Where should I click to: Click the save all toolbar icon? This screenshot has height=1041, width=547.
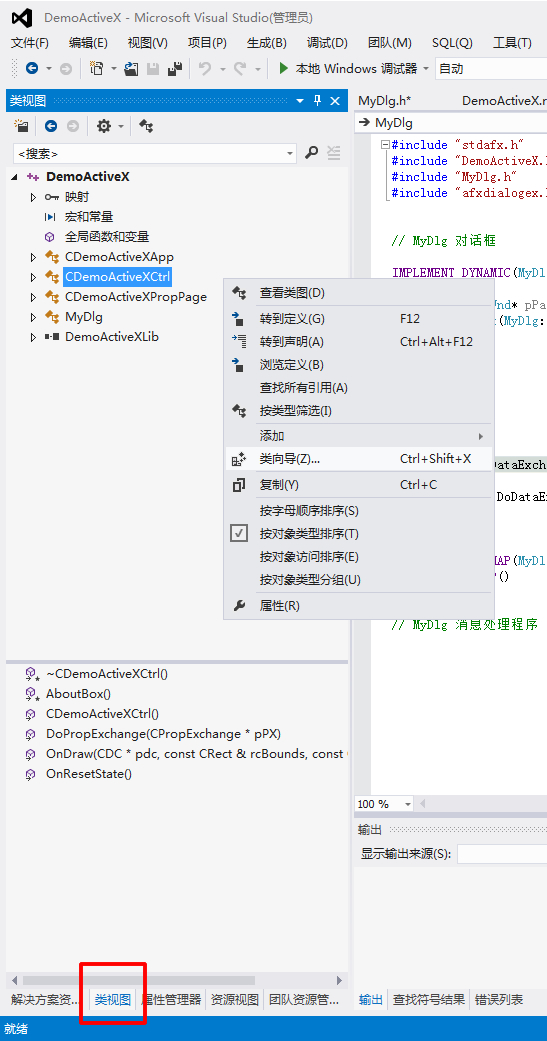[x=175, y=68]
